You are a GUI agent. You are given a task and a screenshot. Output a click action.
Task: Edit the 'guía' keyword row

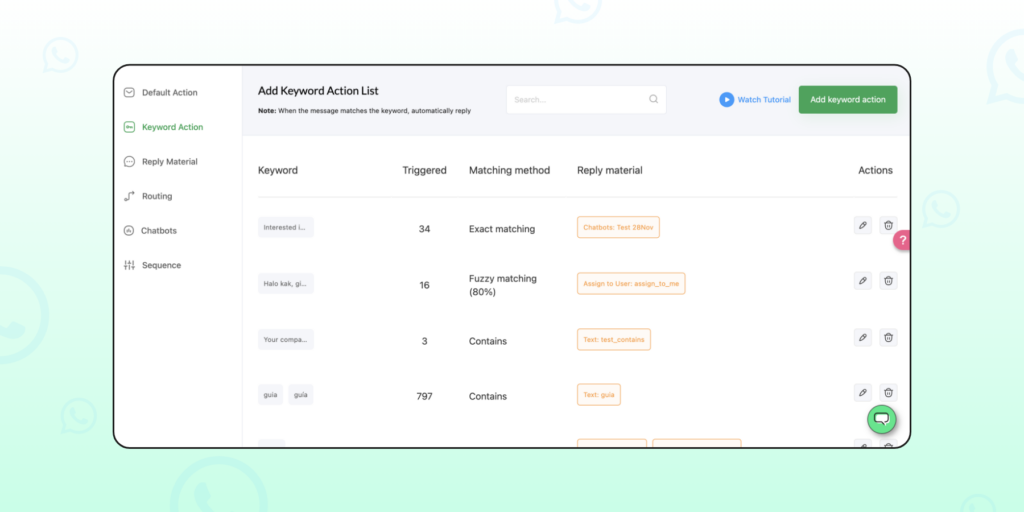pos(863,392)
